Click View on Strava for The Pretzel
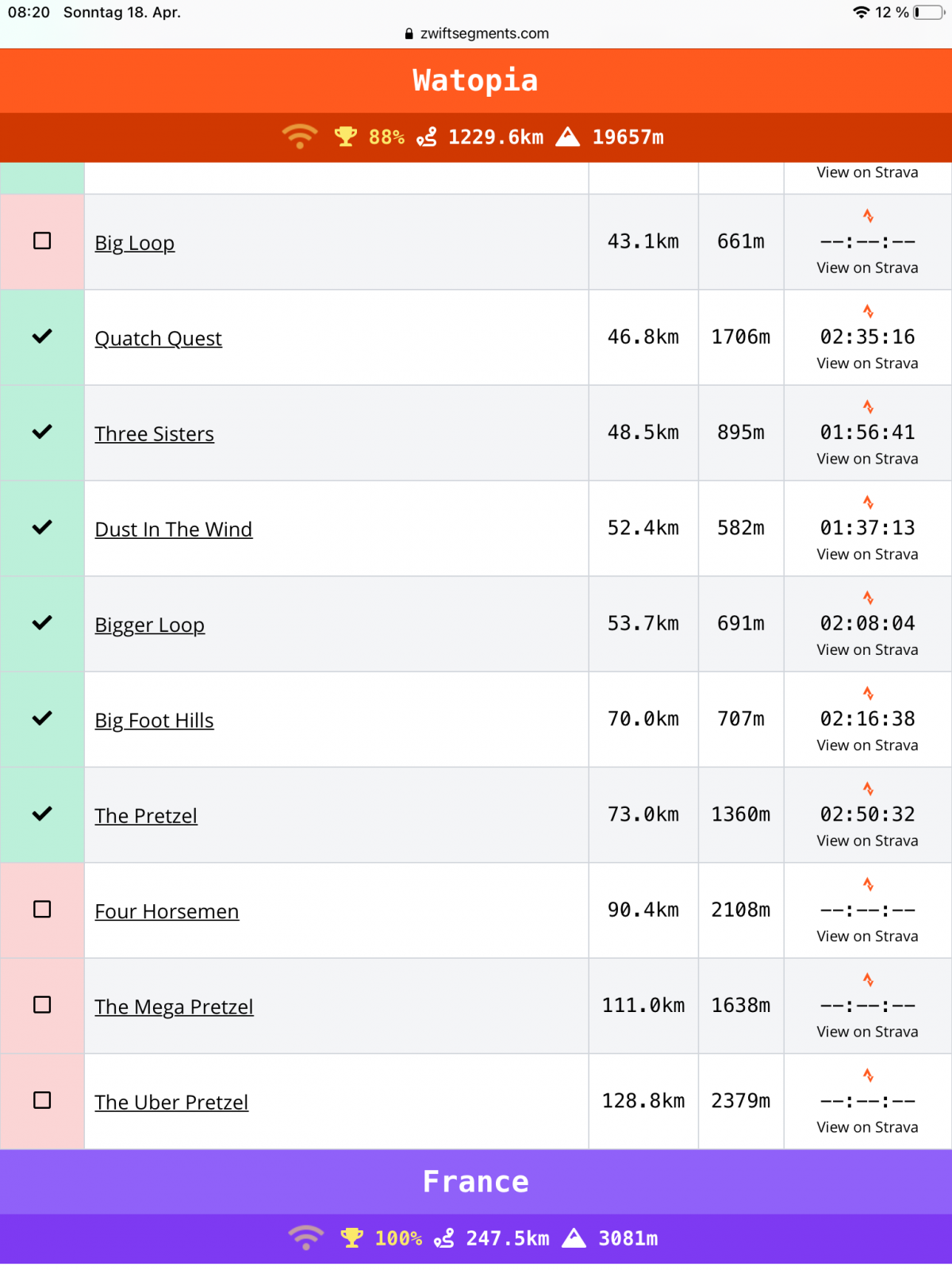 (867, 841)
